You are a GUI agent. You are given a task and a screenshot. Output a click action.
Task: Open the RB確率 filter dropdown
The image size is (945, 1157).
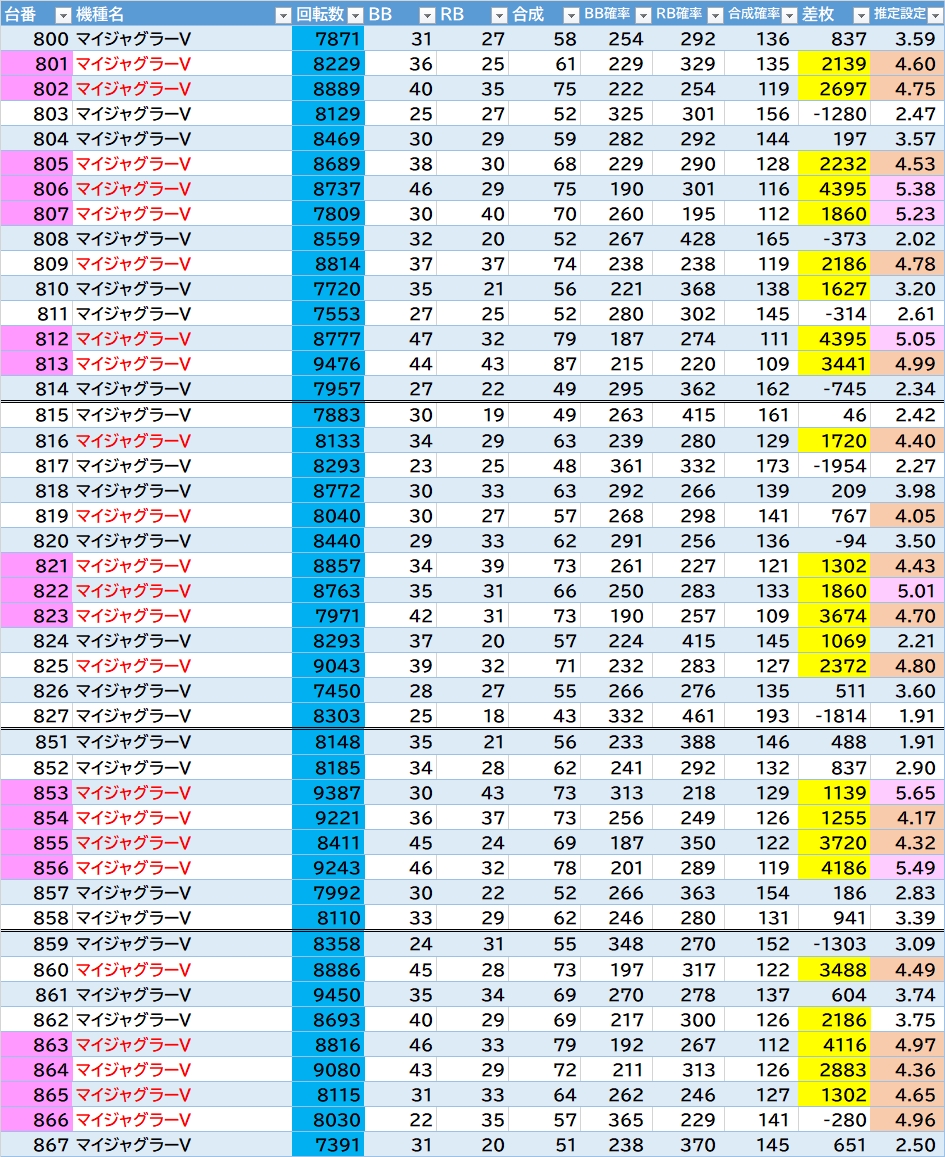click(715, 15)
